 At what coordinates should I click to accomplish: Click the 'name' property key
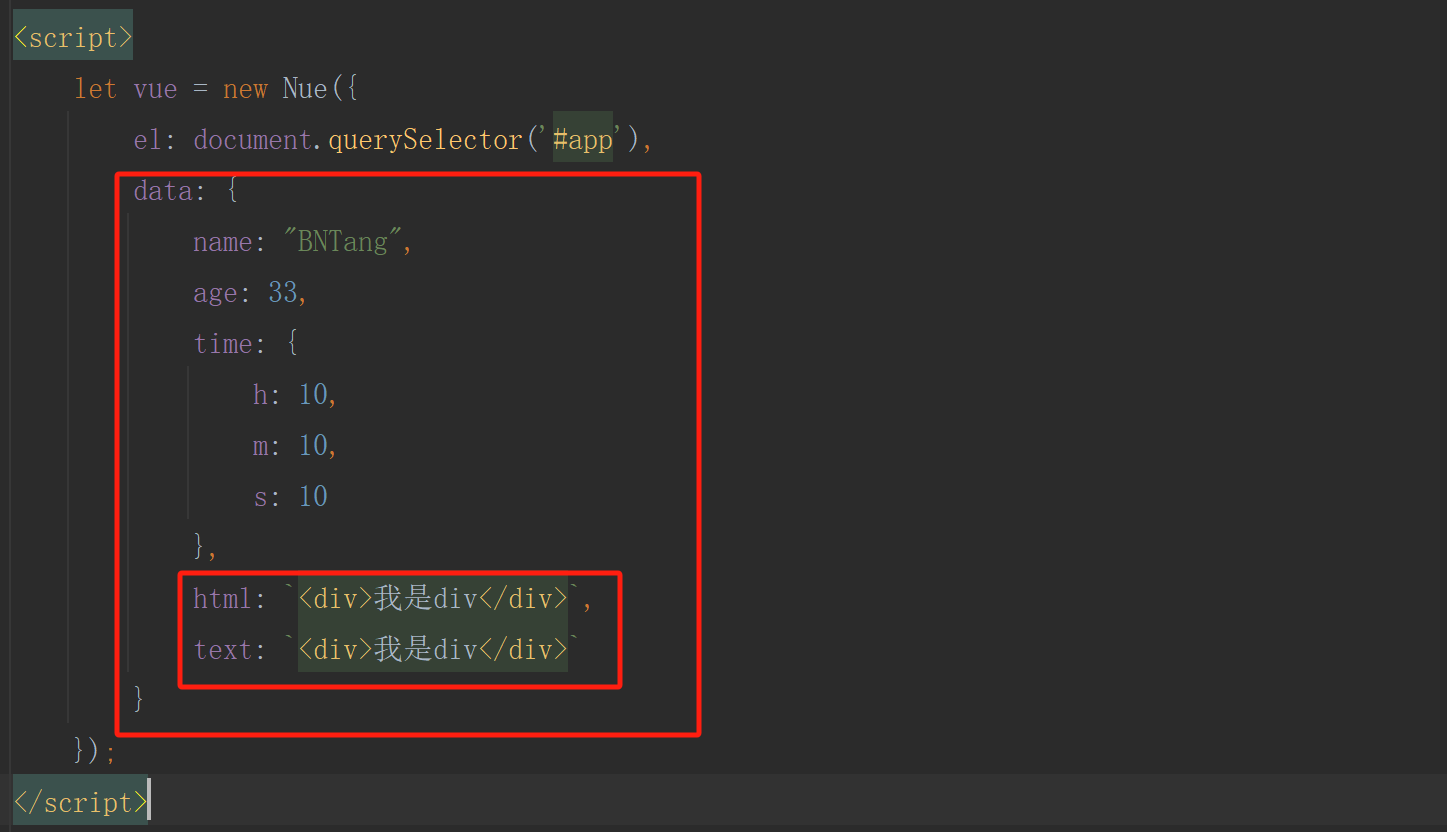[x=223, y=242]
